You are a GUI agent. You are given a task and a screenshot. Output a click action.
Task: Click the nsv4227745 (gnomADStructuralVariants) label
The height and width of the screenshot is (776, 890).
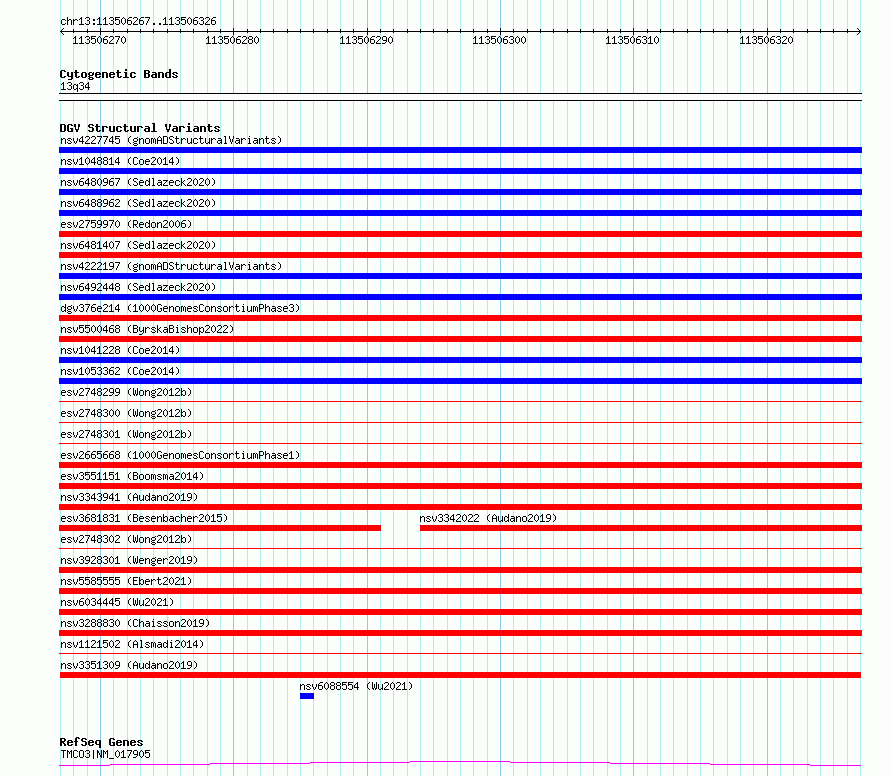171,140
